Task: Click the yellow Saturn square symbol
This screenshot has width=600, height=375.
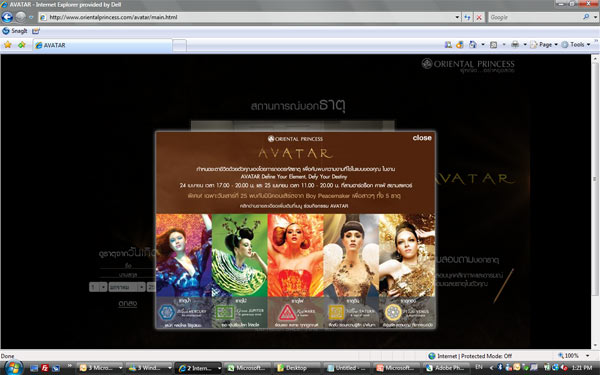Action: coord(336,313)
